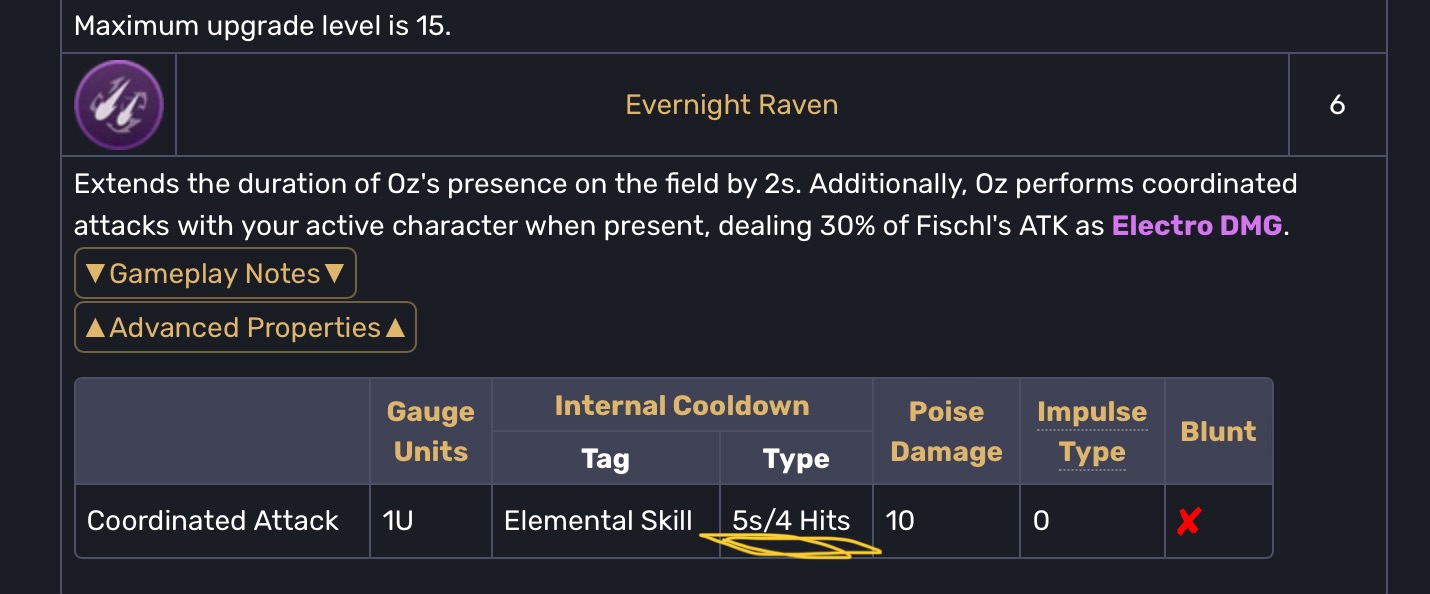1430x594 pixels.
Task: Click the Elemental Skill tag cell
Action: click(x=598, y=521)
